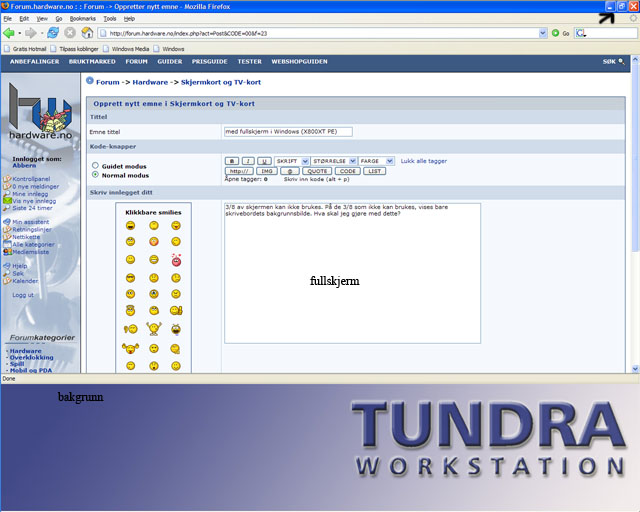Click the Logg ut link

[23, 295]
